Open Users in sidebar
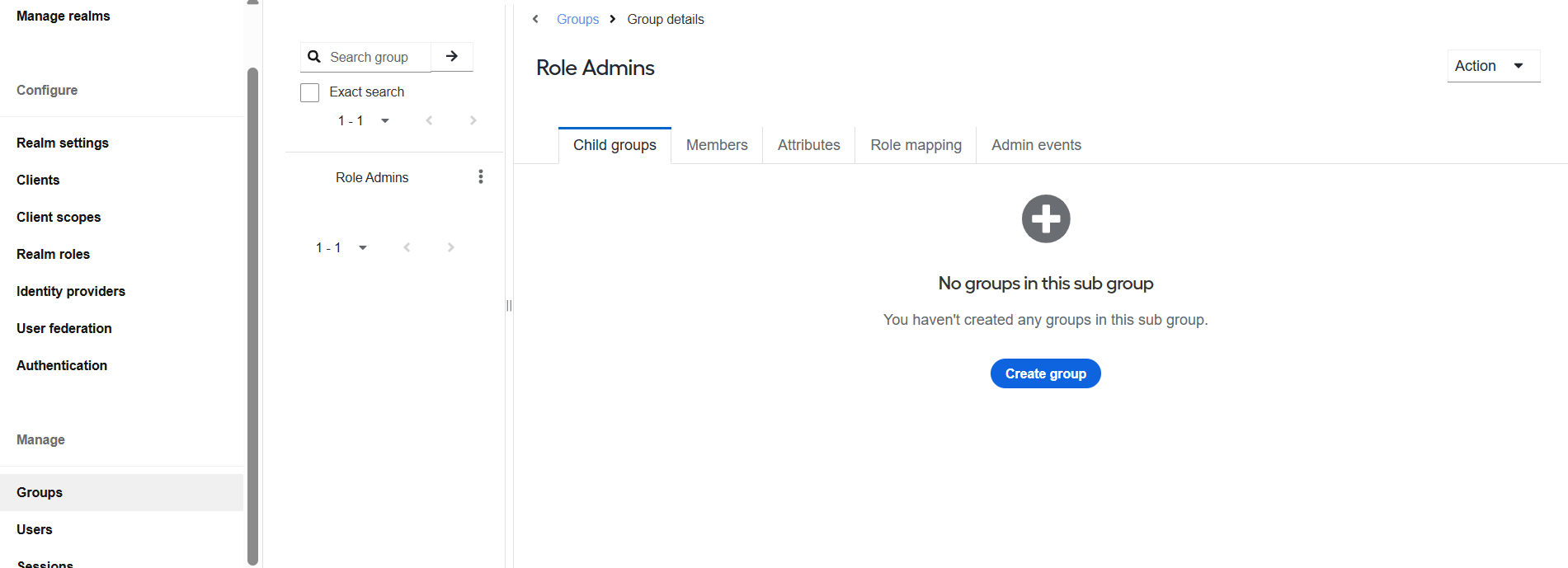The width and height of the screenshot is (1568, 568). coord(35,529)
